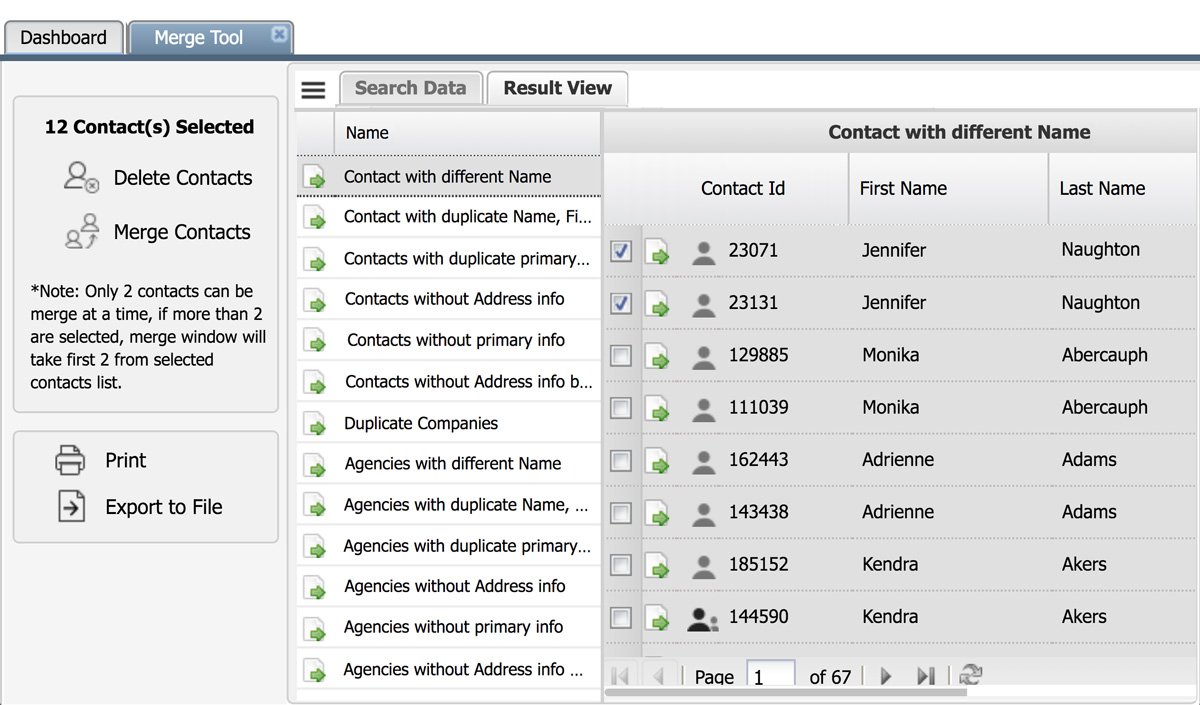Viewport: 1200px width, 705px height.
Task: Check the checkbox for Monika Abercauph 129885
Action: (x=621, y=355)
